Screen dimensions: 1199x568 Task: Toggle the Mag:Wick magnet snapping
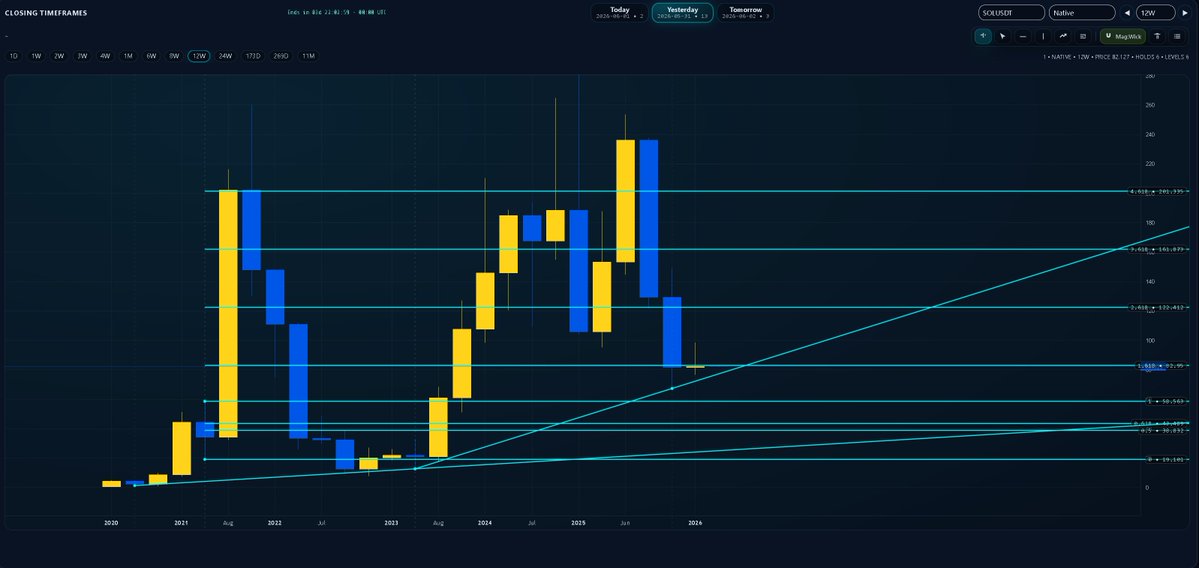click(x=1123, y=36)
